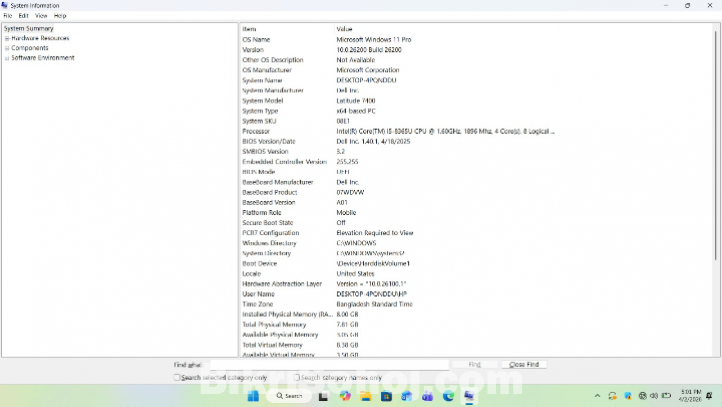The height and width of the screenshot is (407, 722).
Task: Select the Processor row
Action: pos(477,131)
